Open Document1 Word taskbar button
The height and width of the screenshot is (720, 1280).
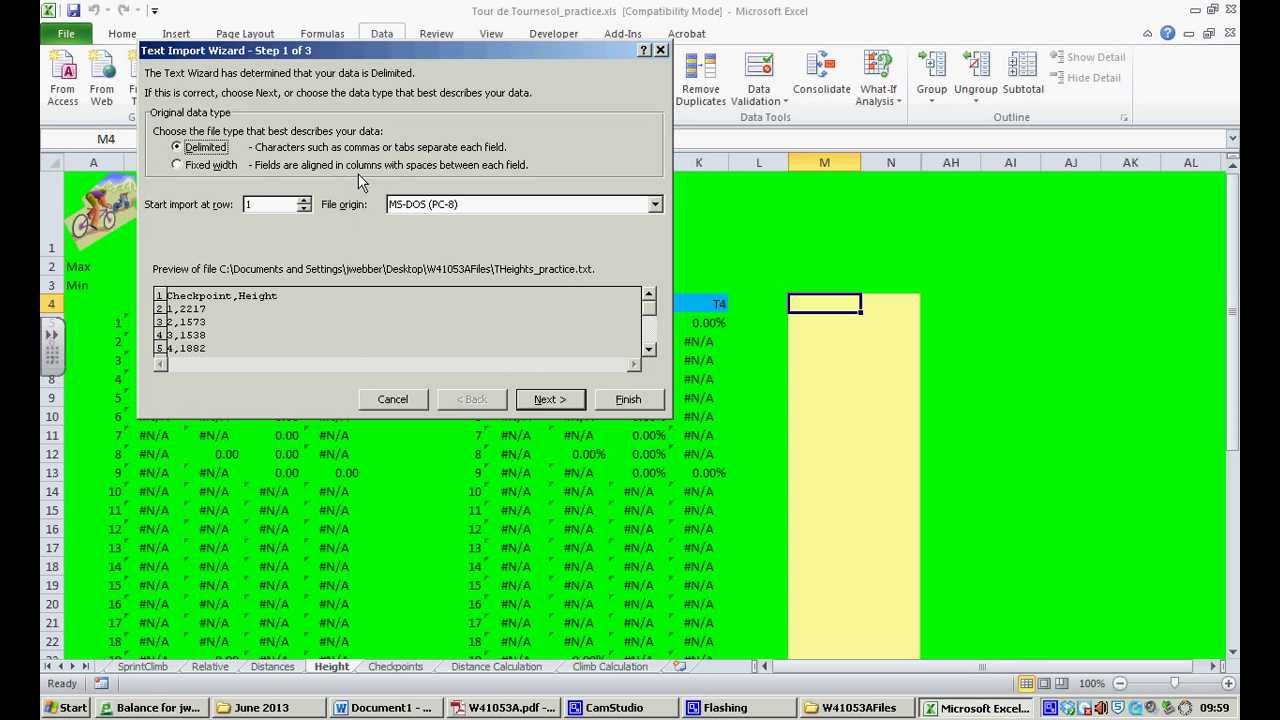click(386, 708)
